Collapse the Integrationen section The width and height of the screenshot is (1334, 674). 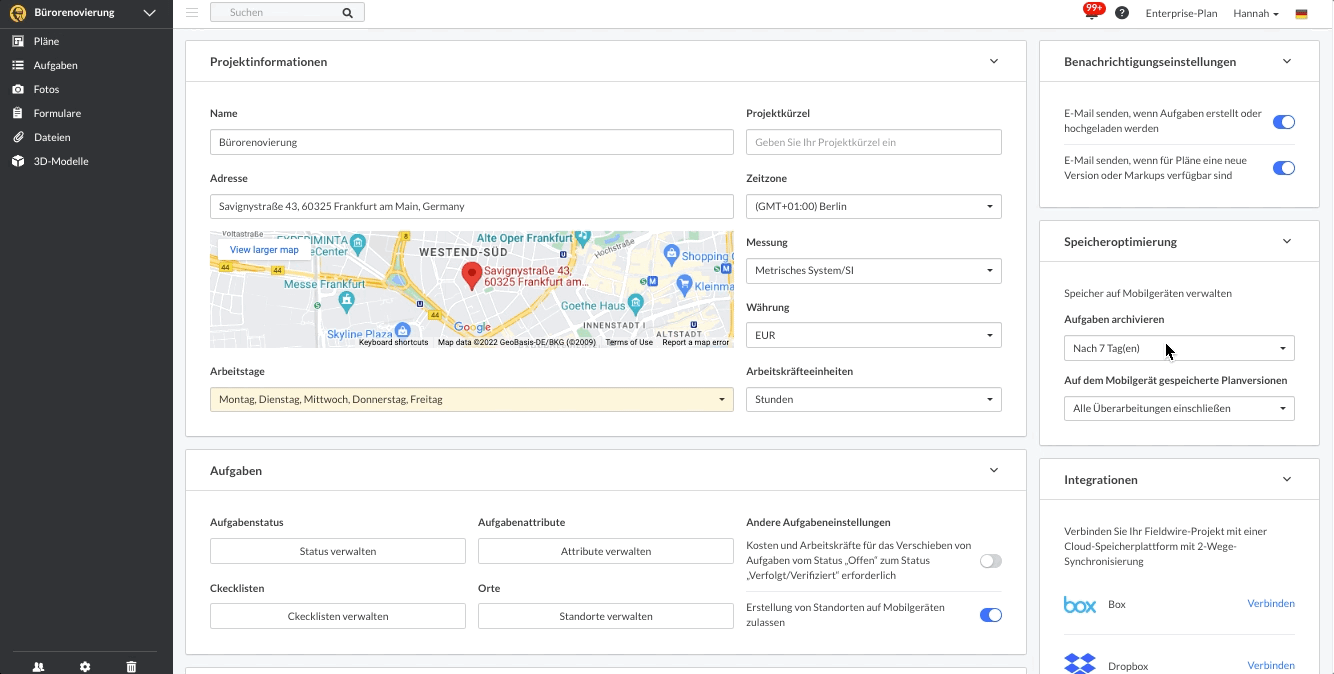click(1287, 479)
